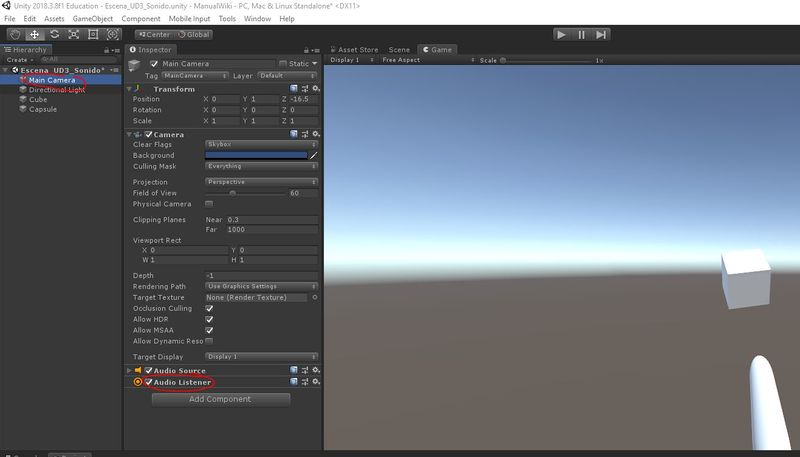This screenshot has height=457, width=800.
Task: Select Cube in the Hierarchy
Action: point(38,99)
